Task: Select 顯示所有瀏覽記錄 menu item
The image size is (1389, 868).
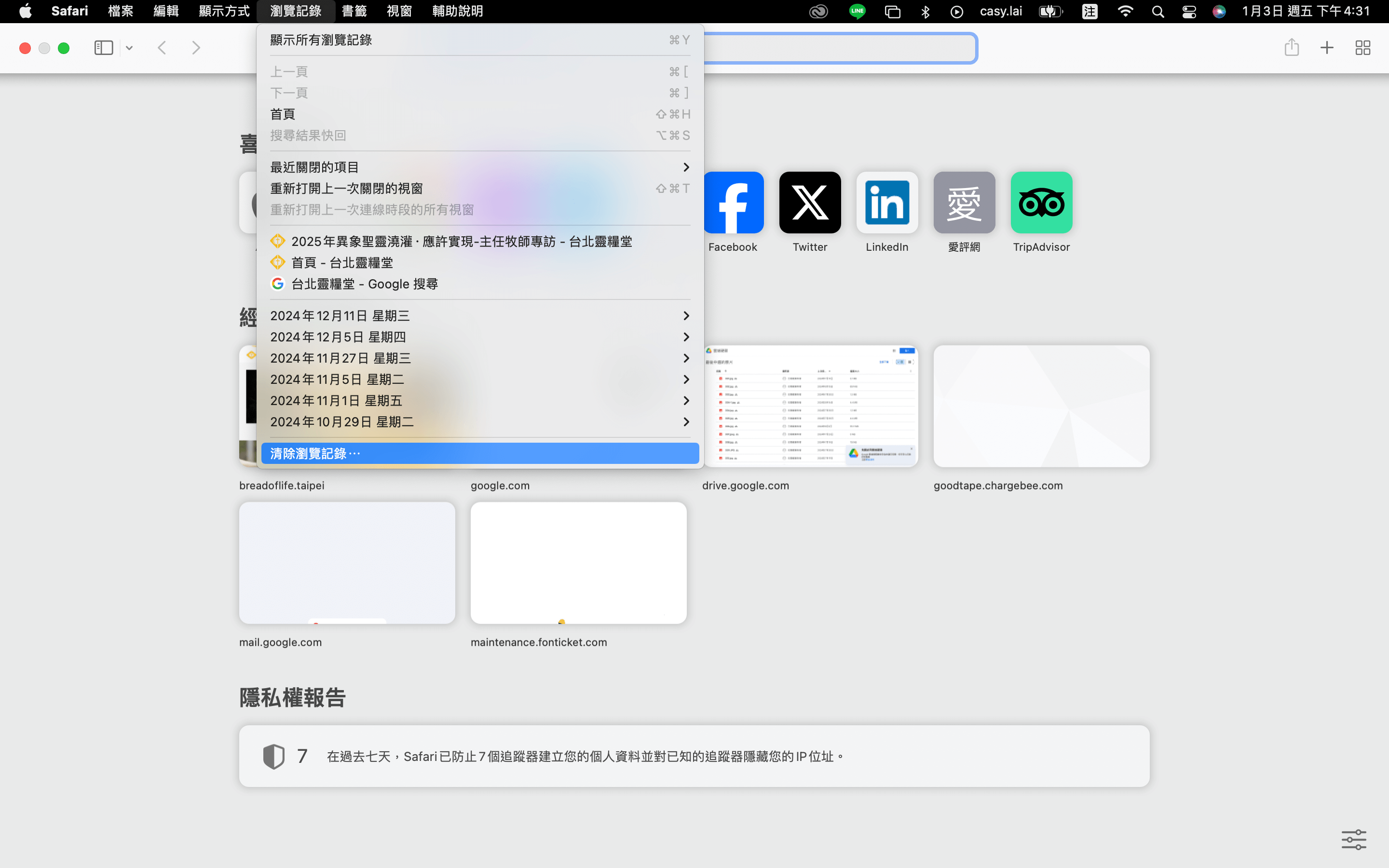Action: coord(480,40)
